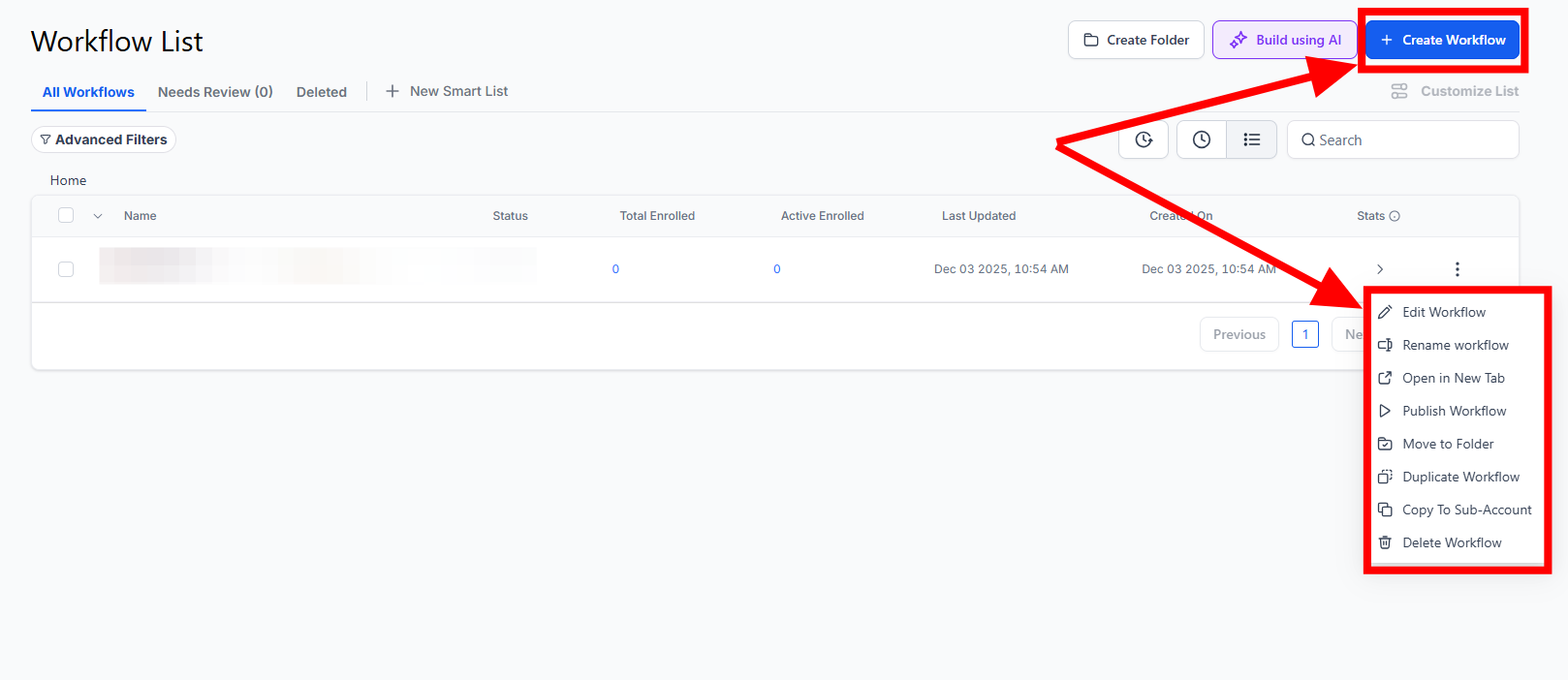Switch to the Needs Review (0) tab
1568x680 pixels.
click(x=215, y=92)
